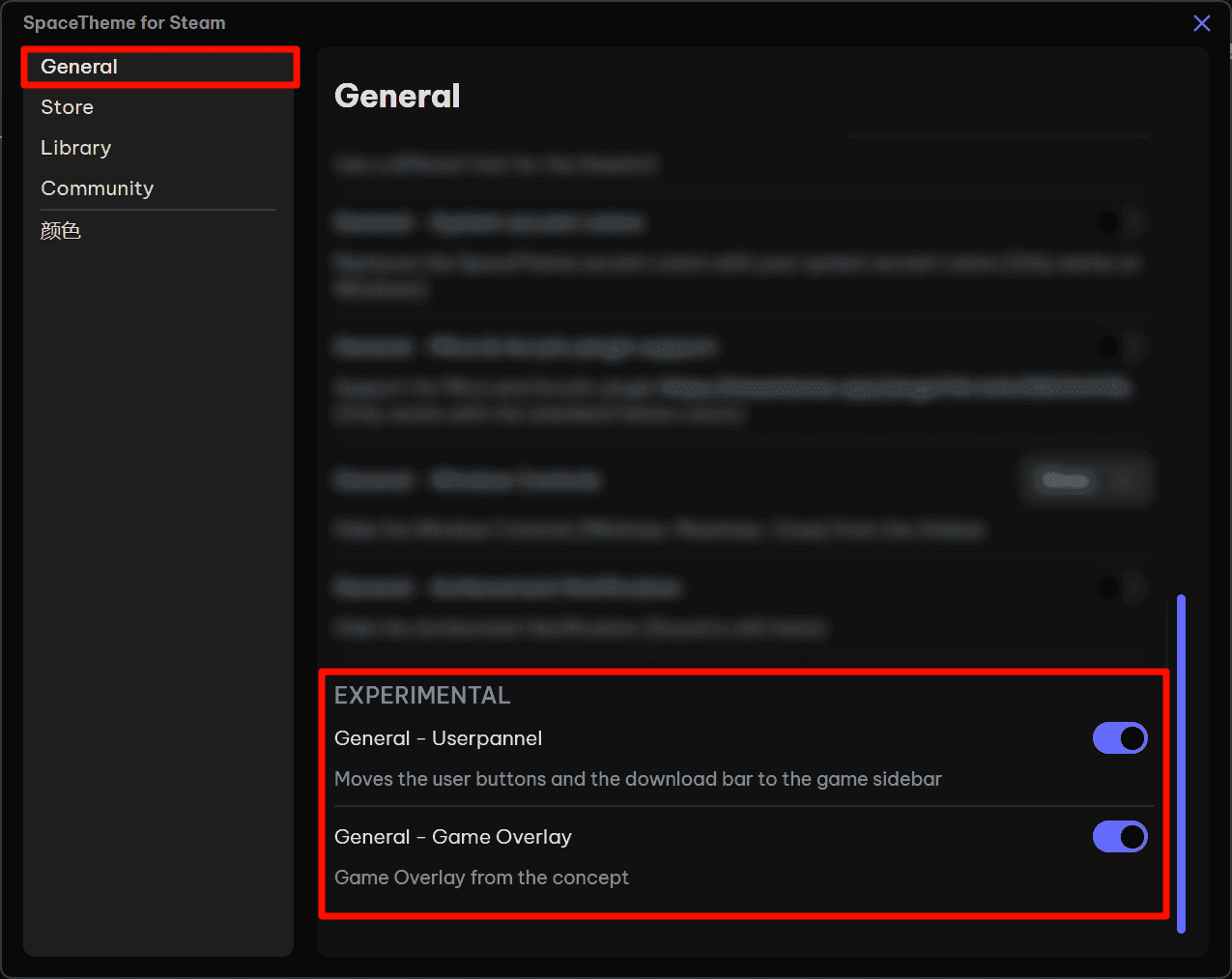
Task: Click the EXPERIMENTAL section heading
Action: [422, 696]
